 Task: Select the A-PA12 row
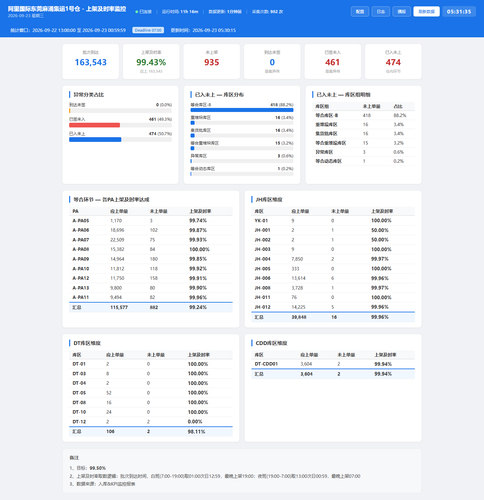151,278
